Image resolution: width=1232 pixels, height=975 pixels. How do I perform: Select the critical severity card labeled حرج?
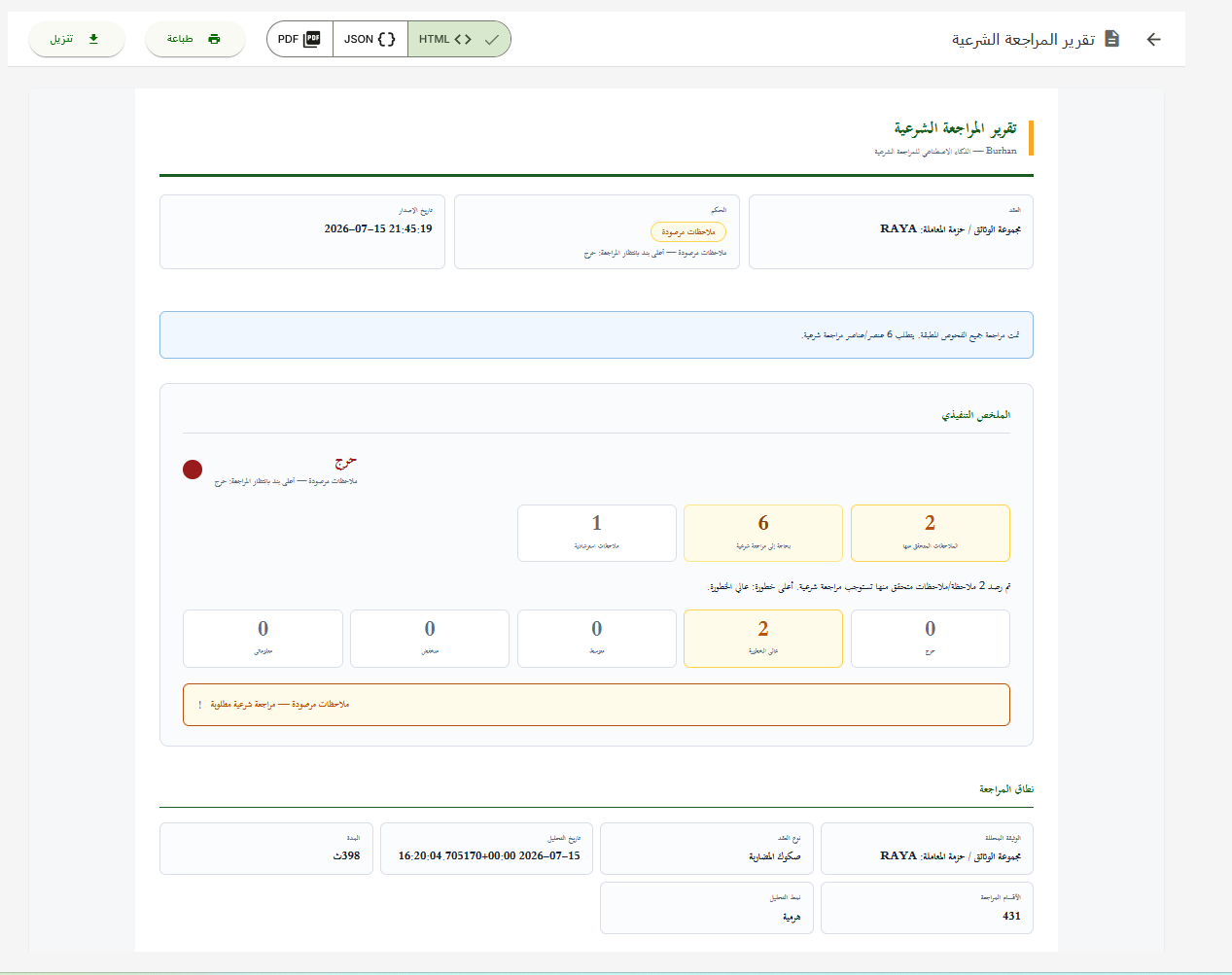point(930,639)
